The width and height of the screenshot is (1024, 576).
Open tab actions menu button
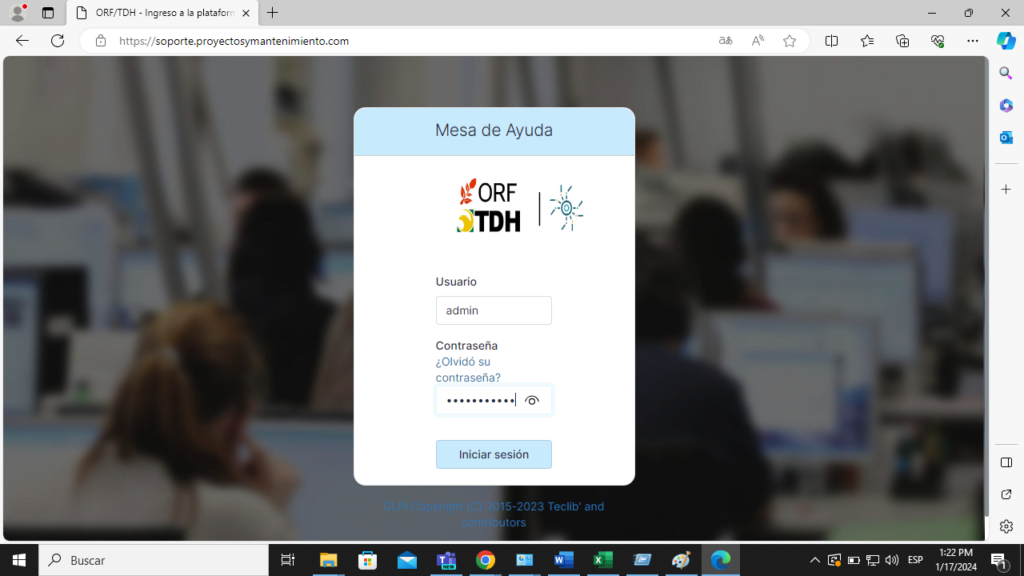47,13
